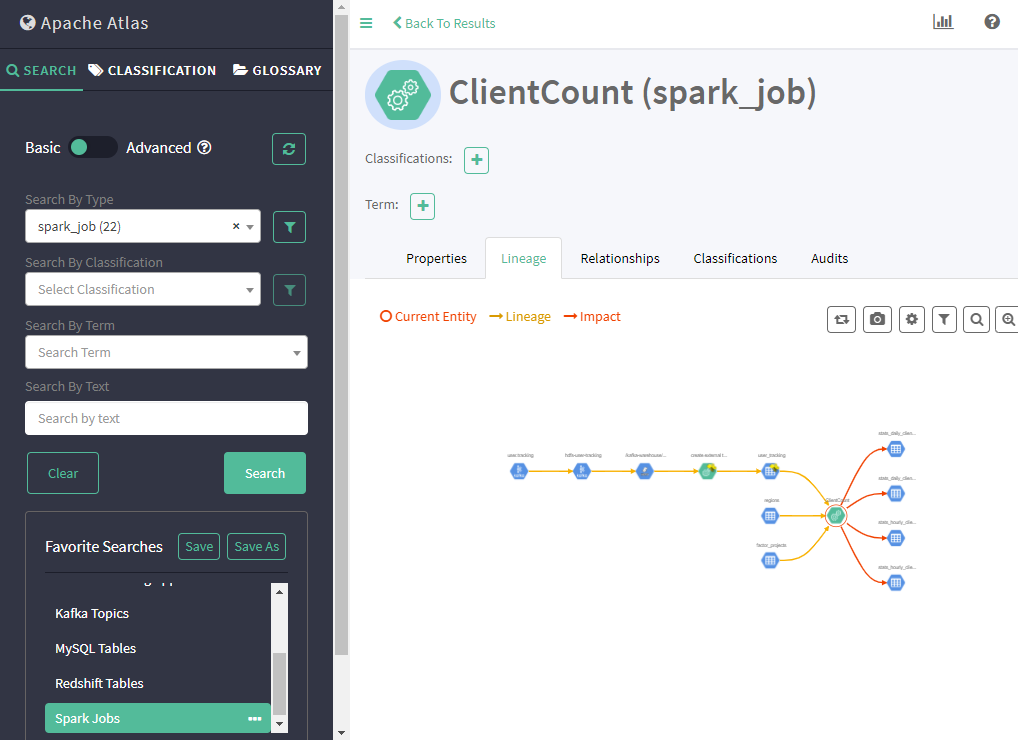Switch to the Search tab
Image resolution: width=1018 pixels, height=740 pixels.
(42, 70)
